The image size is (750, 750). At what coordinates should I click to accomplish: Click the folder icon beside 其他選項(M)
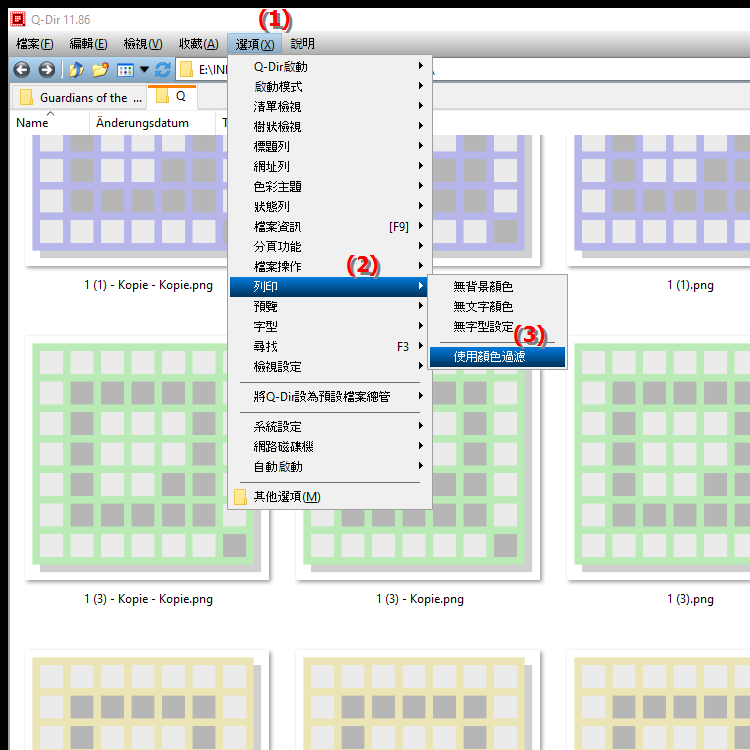coord(240,496)
